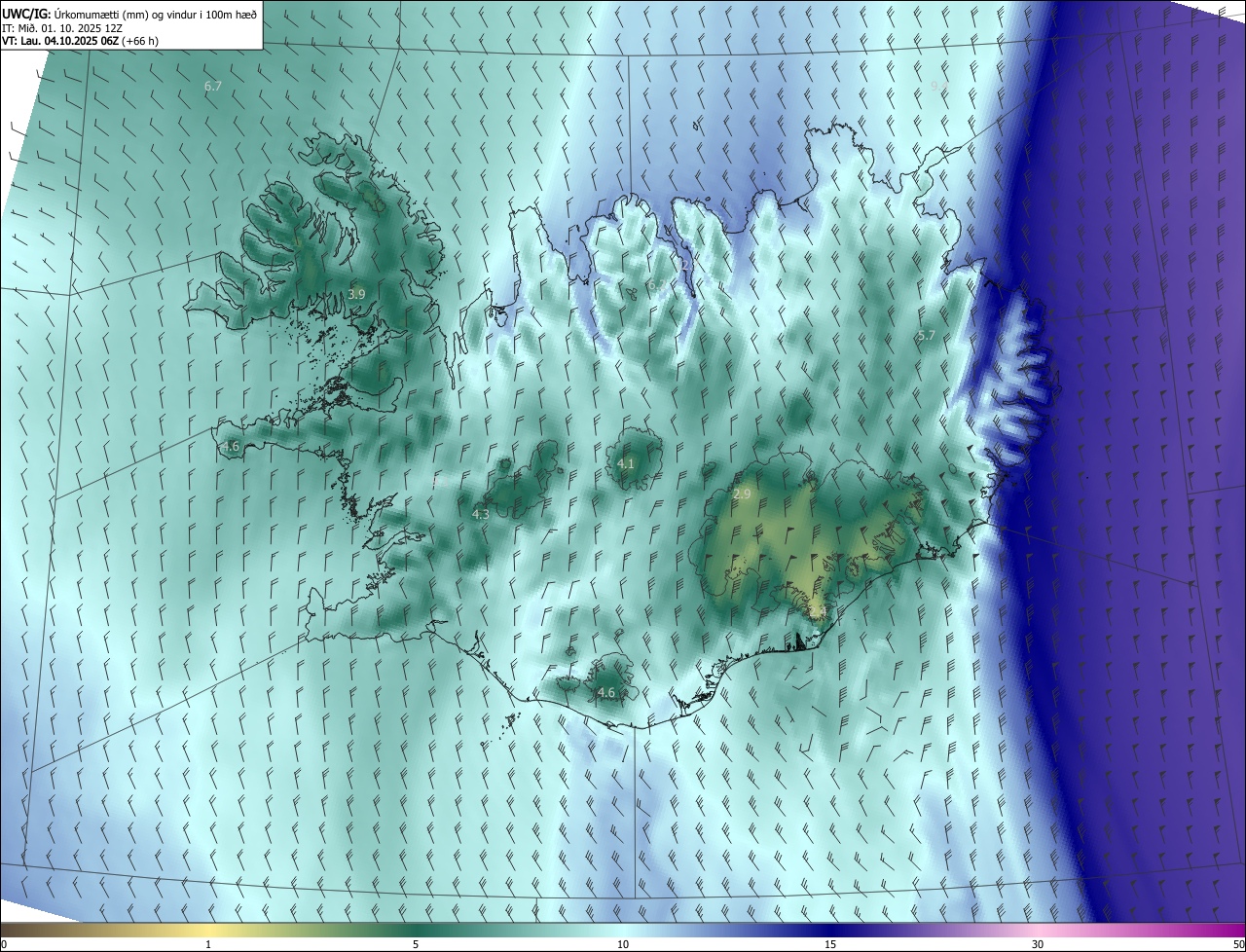Click the 2.4 value near the southeast coast
The width and height of the screenshot is (1246, 952).
tap(818, 612)
